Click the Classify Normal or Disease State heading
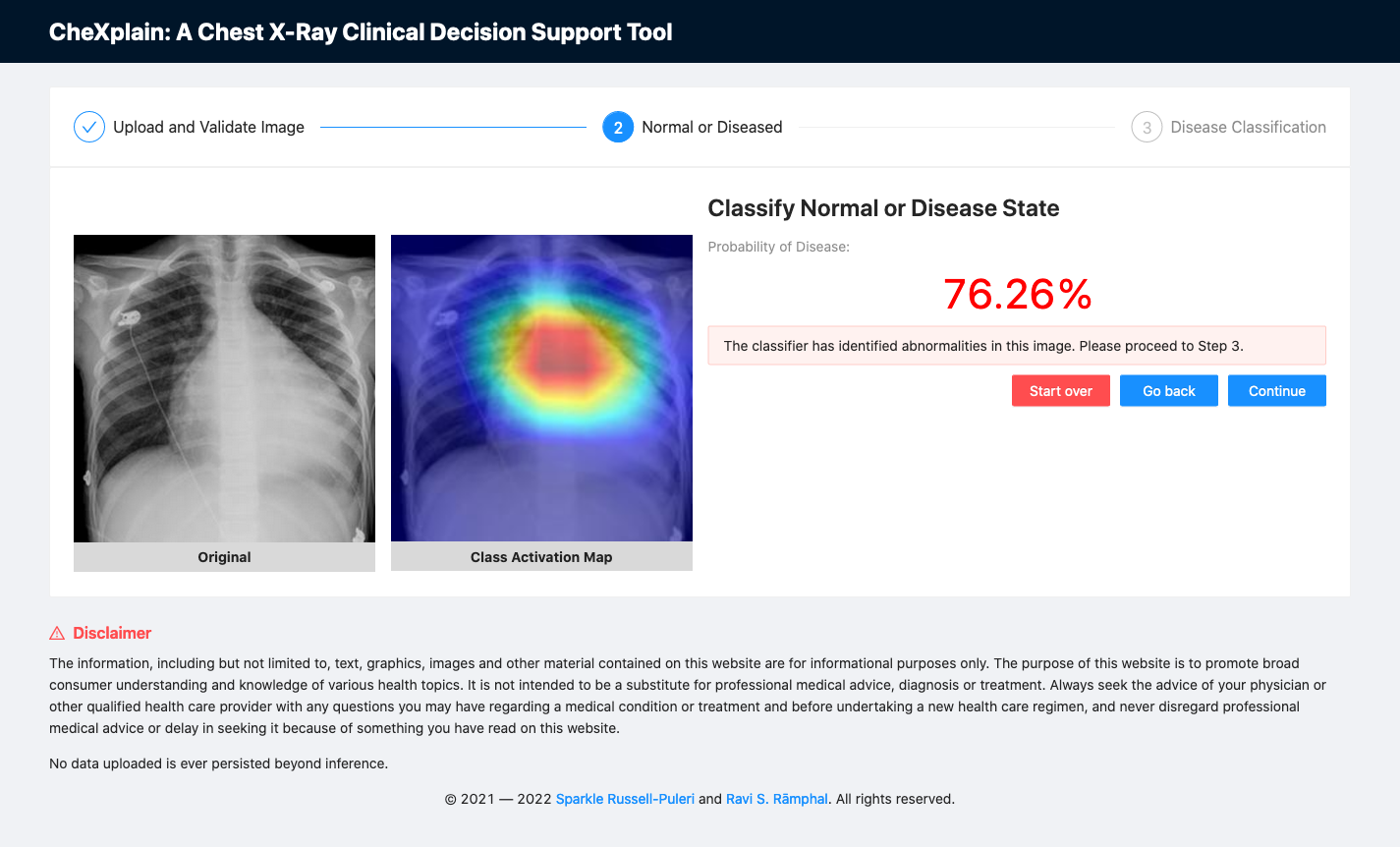This screenshot has height=847, width=1400. point(883,208)
